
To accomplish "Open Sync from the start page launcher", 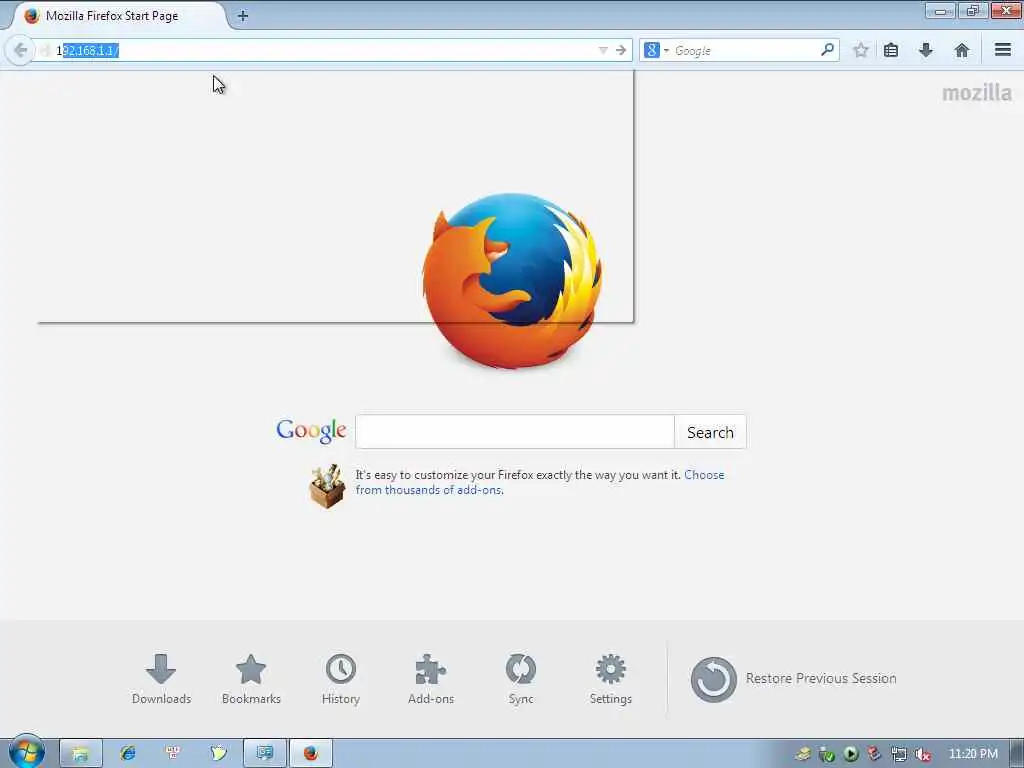I will pyautogui.click(x=520, y=679).
